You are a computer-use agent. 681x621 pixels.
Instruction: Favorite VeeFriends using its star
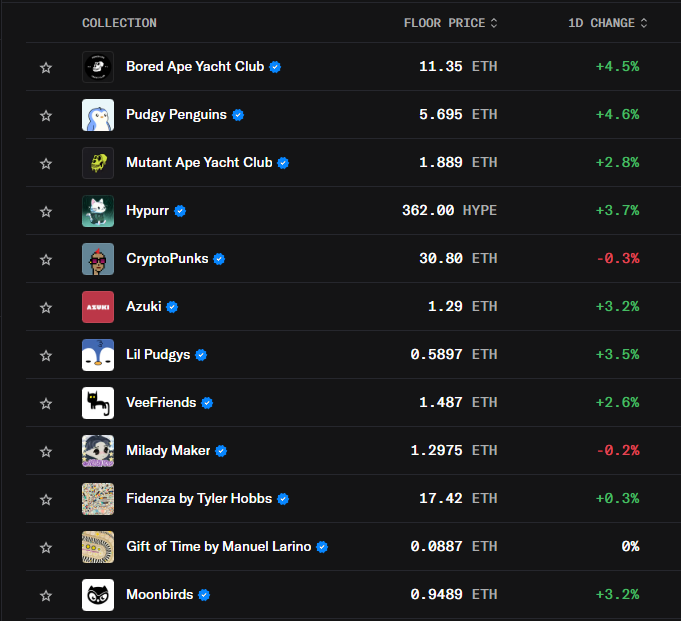[46, 403]
